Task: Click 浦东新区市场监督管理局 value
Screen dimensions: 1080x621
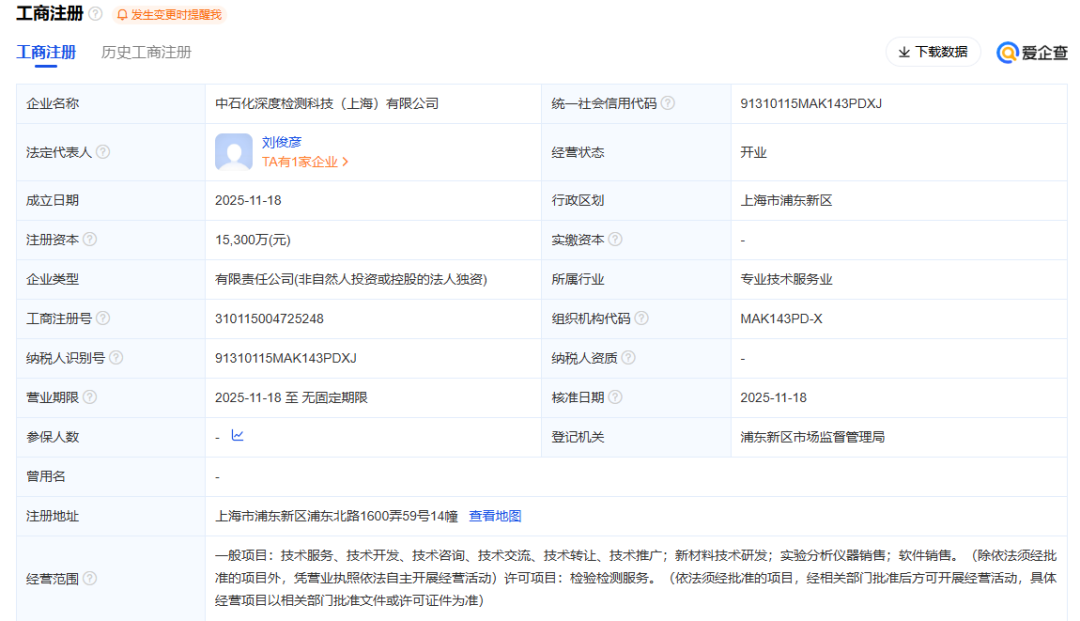Action: (813, 436)
